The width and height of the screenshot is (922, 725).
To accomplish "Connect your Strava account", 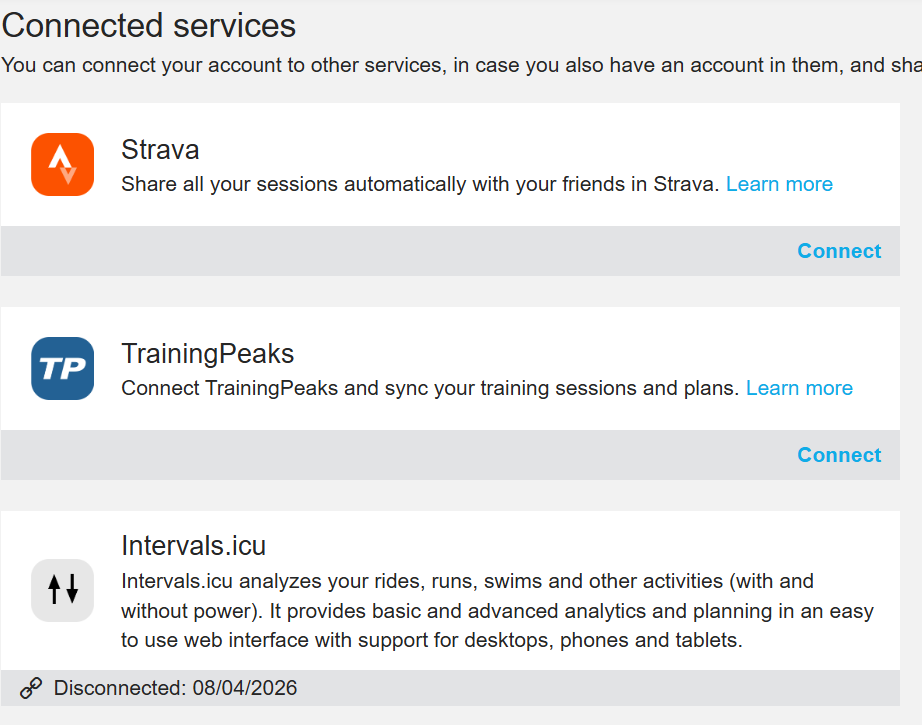I will tap(839, 251).
